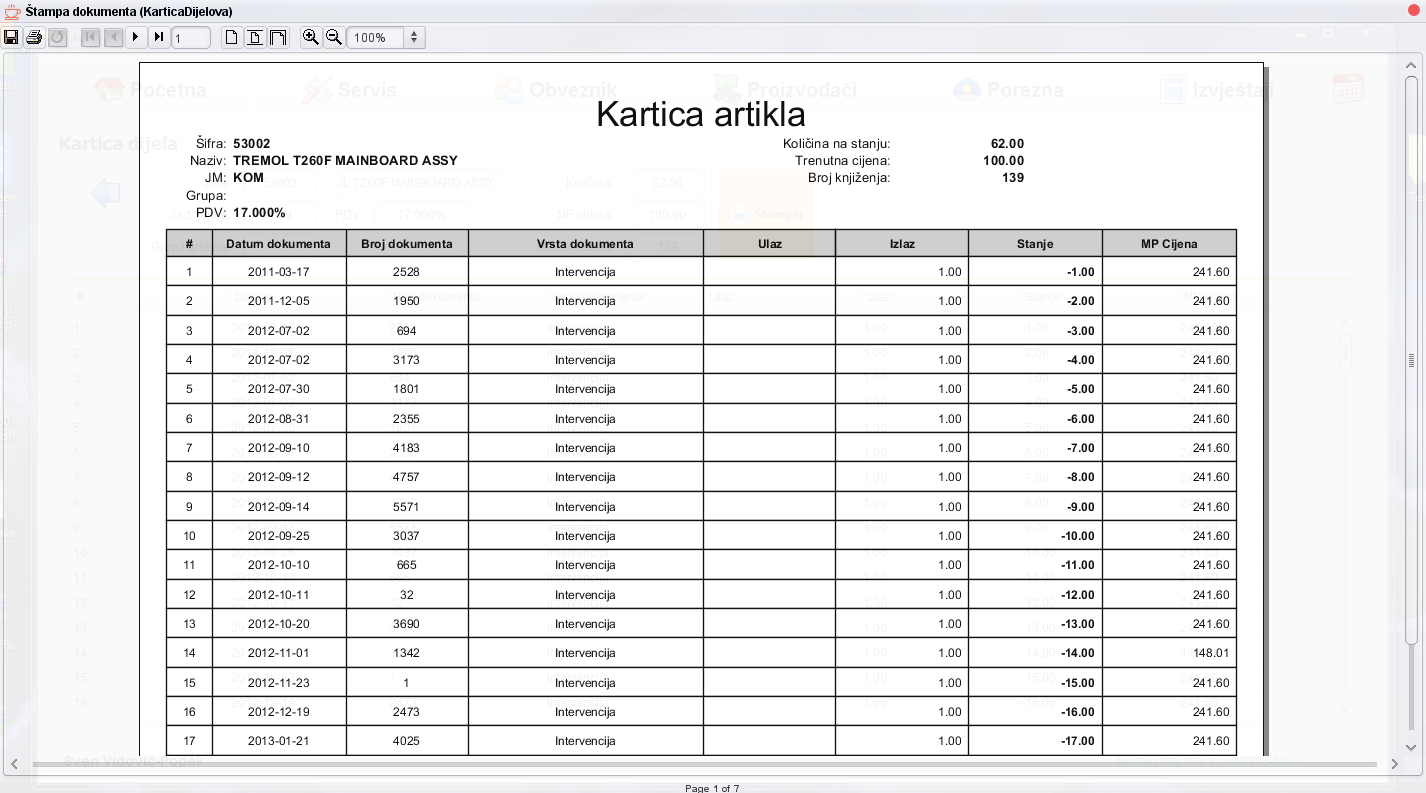Click document number '2473'
This screenshot has height=793, width=1426.
point(406,712)
